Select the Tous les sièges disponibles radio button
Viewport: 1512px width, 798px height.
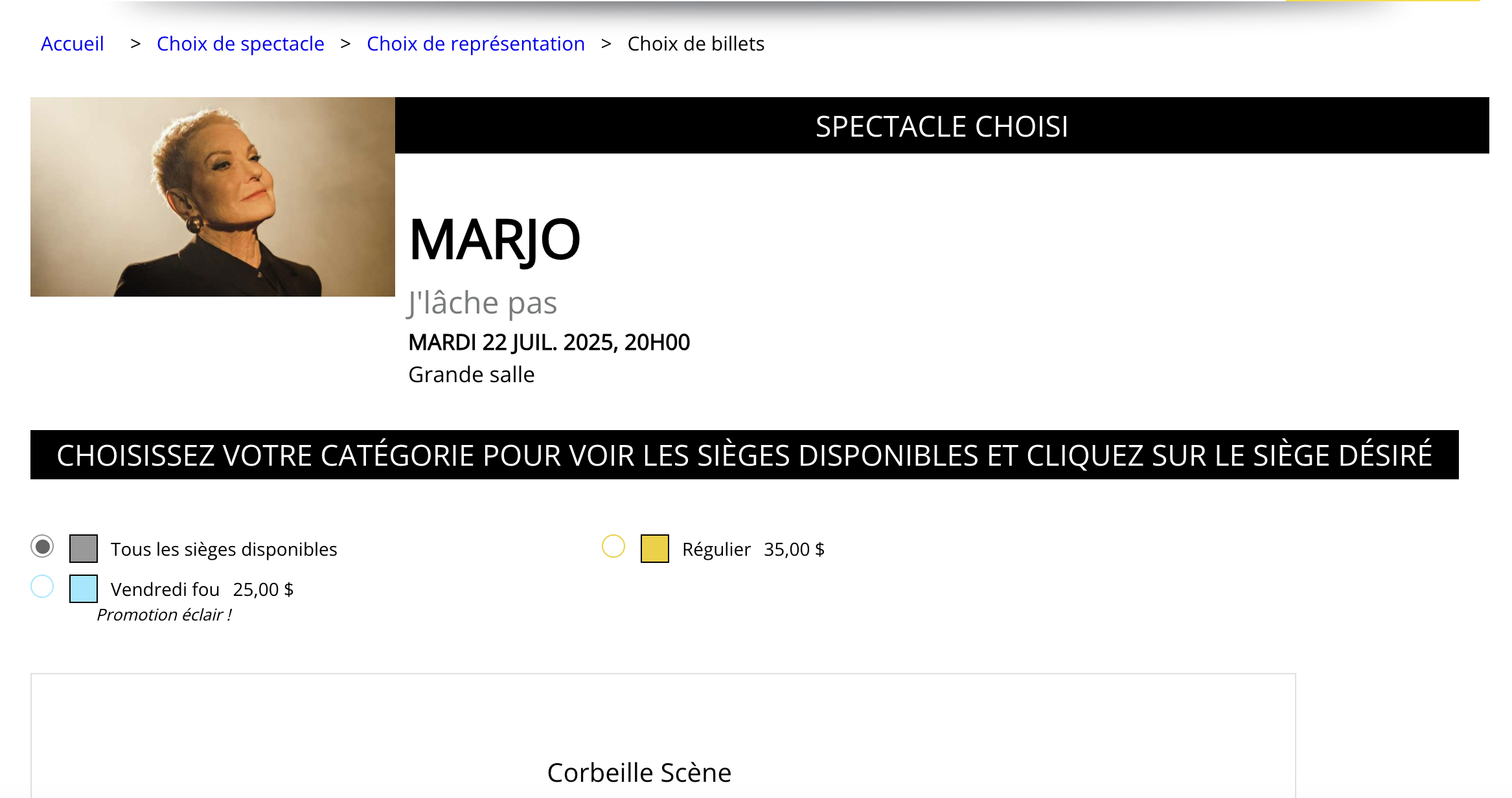click(x=42, y=547)
